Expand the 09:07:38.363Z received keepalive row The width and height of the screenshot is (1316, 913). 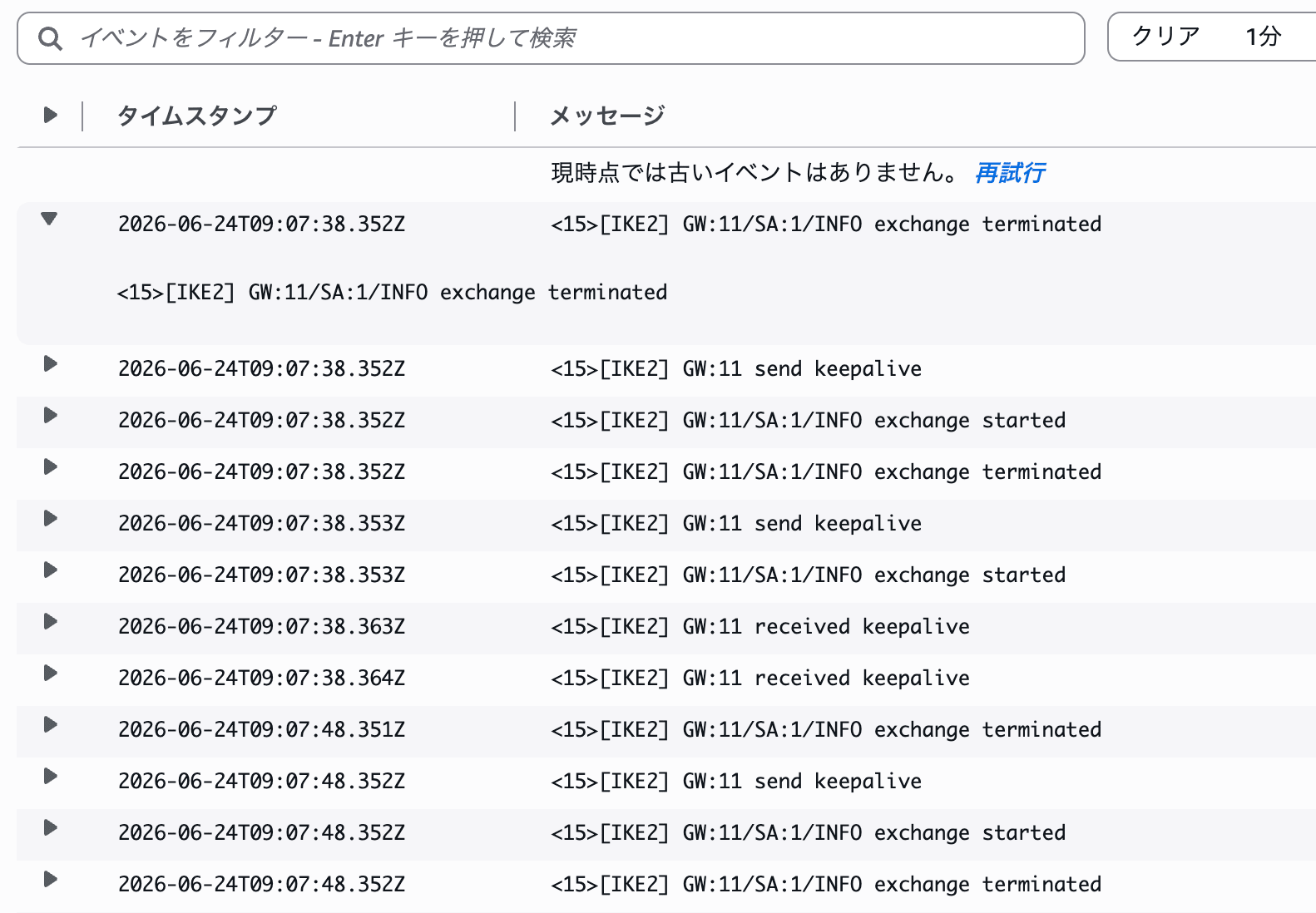tap(50, 621)
